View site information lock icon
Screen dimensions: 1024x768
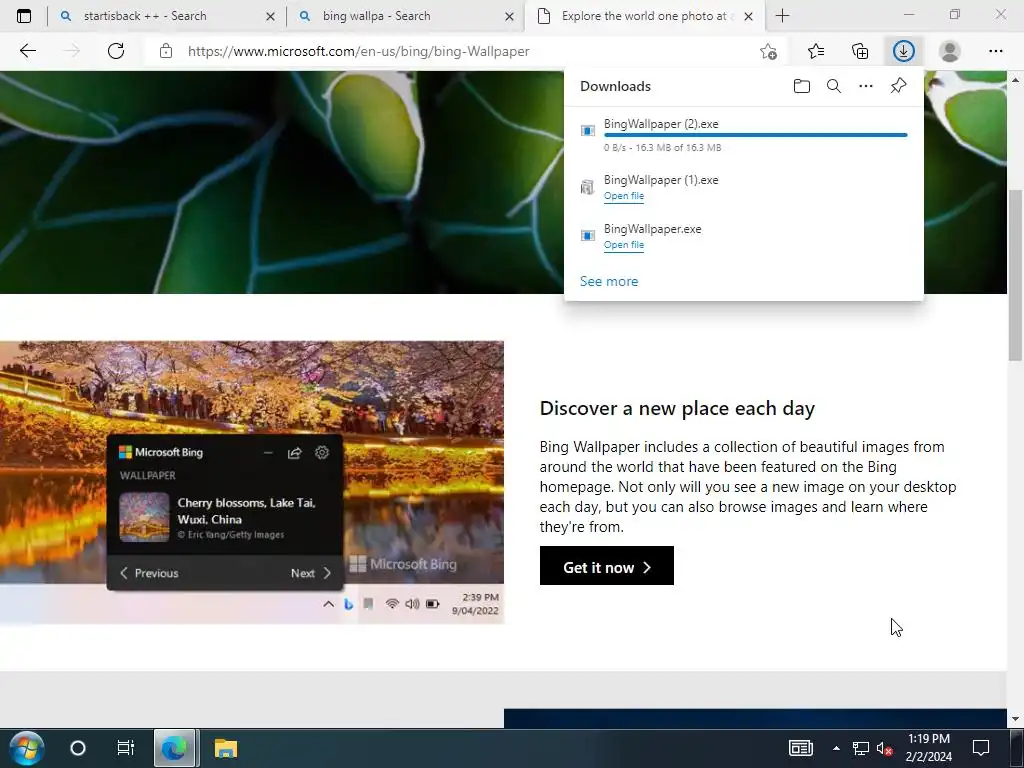click(166, 51)
